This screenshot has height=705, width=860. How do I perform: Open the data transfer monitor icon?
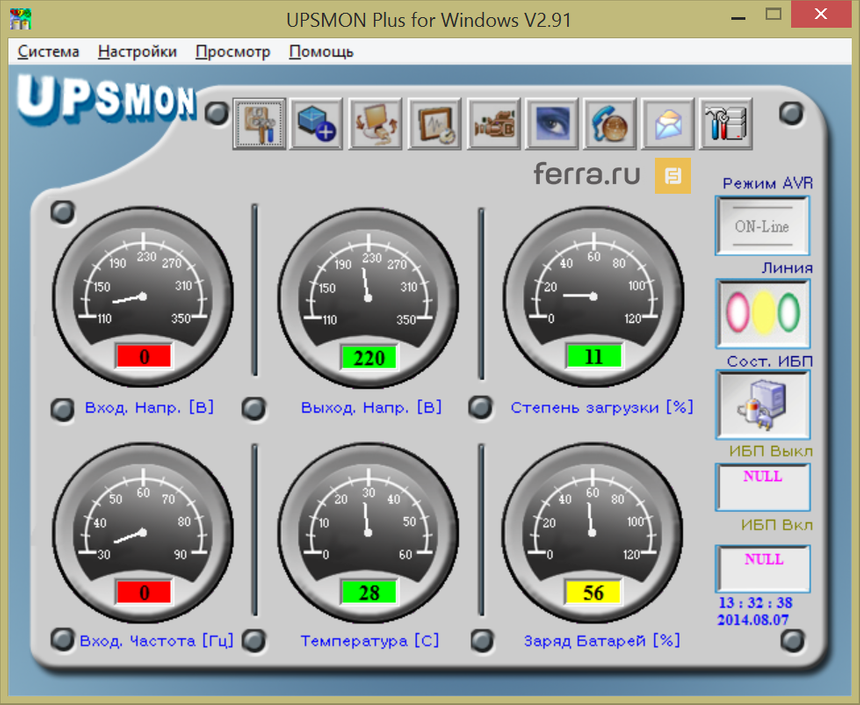(x=376, y=123)
